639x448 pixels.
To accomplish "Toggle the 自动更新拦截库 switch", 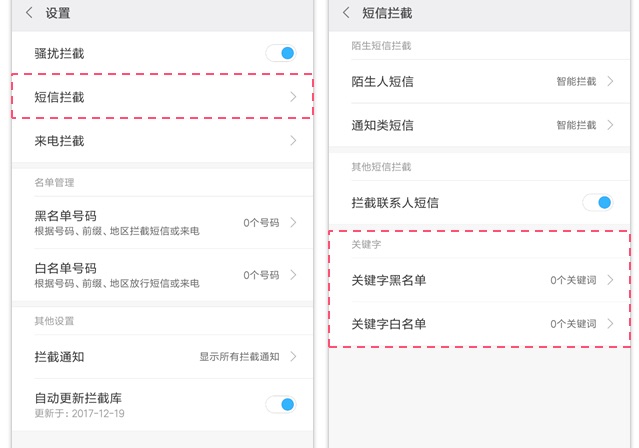I will [x=281, y=404].
